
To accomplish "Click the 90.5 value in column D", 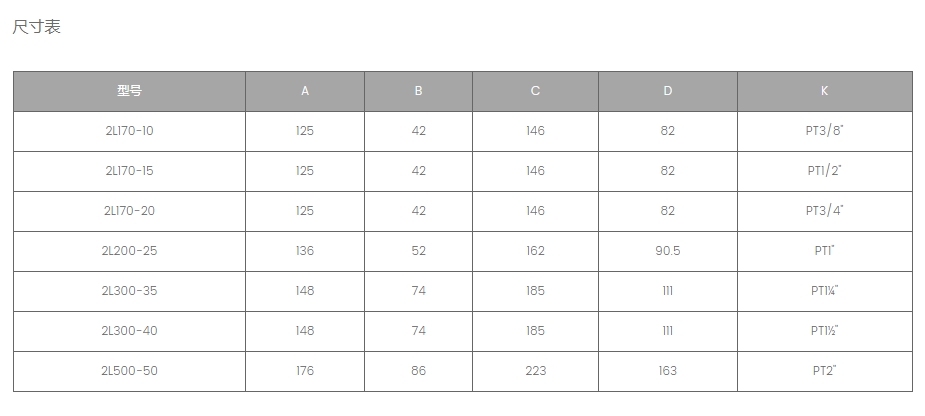I will [x=668, y=251].
